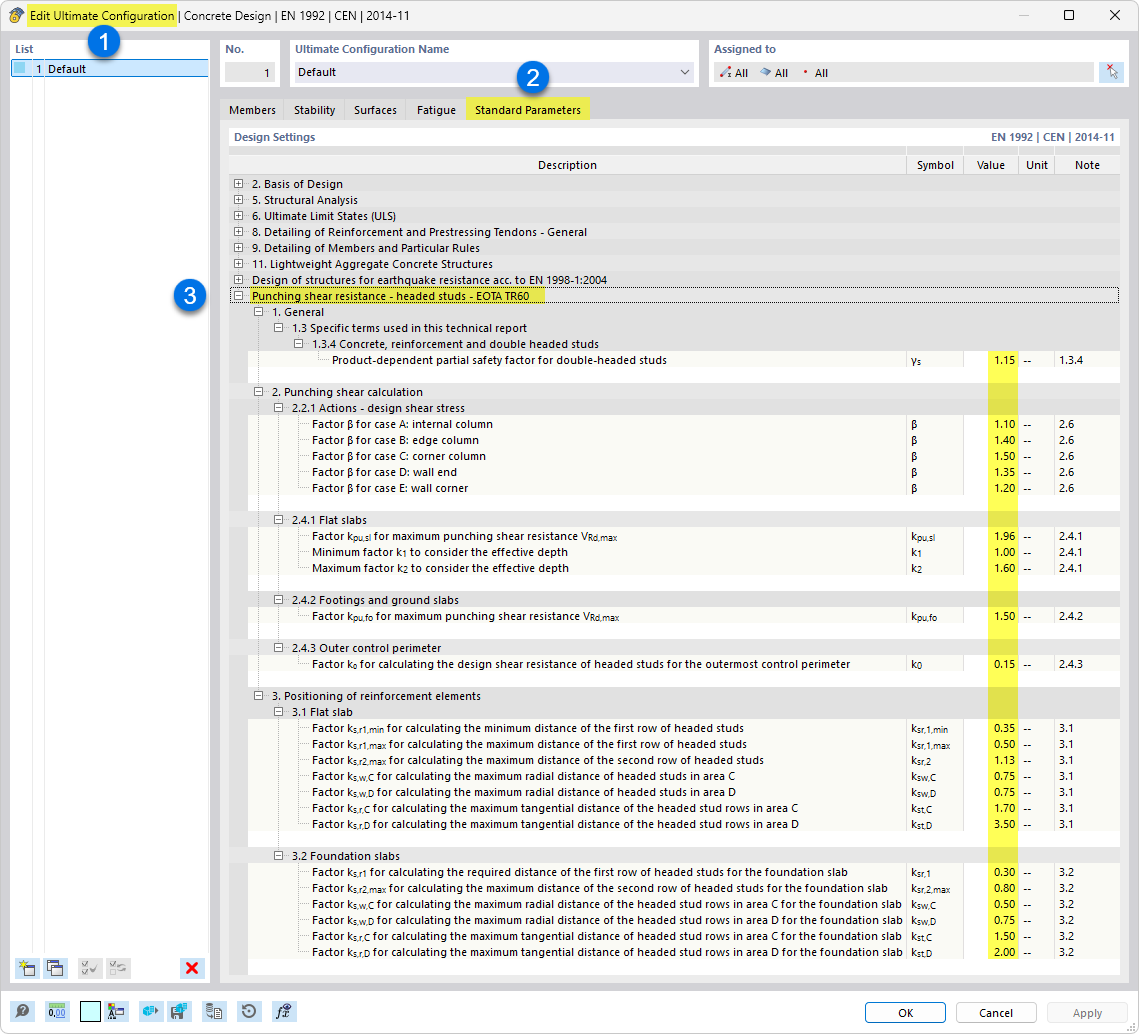Select value 1.35 for wall end
This screenshot has height=1034, width=1139.
coord(1003,472)
